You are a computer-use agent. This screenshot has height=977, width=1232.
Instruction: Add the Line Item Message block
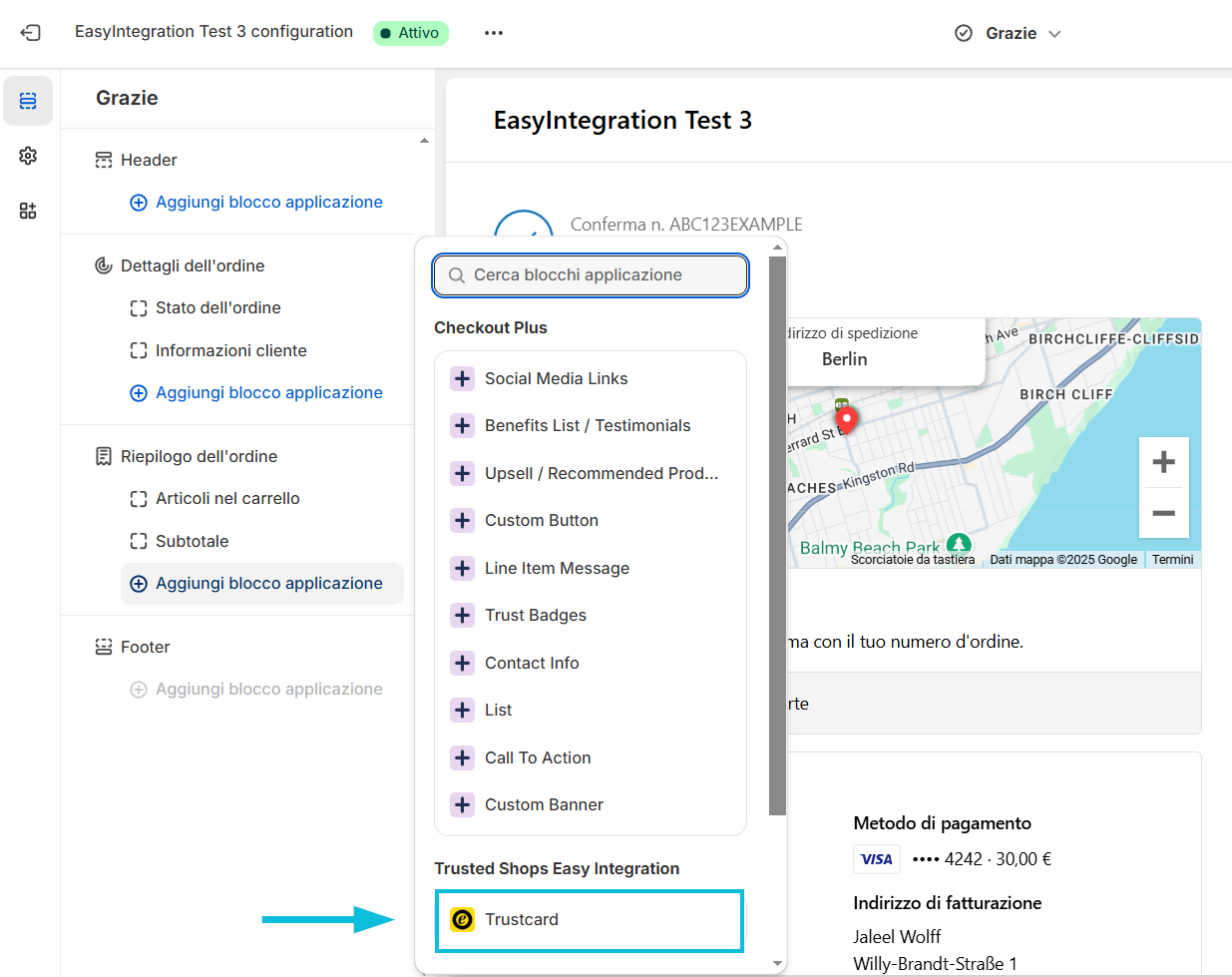coord(591,568)
